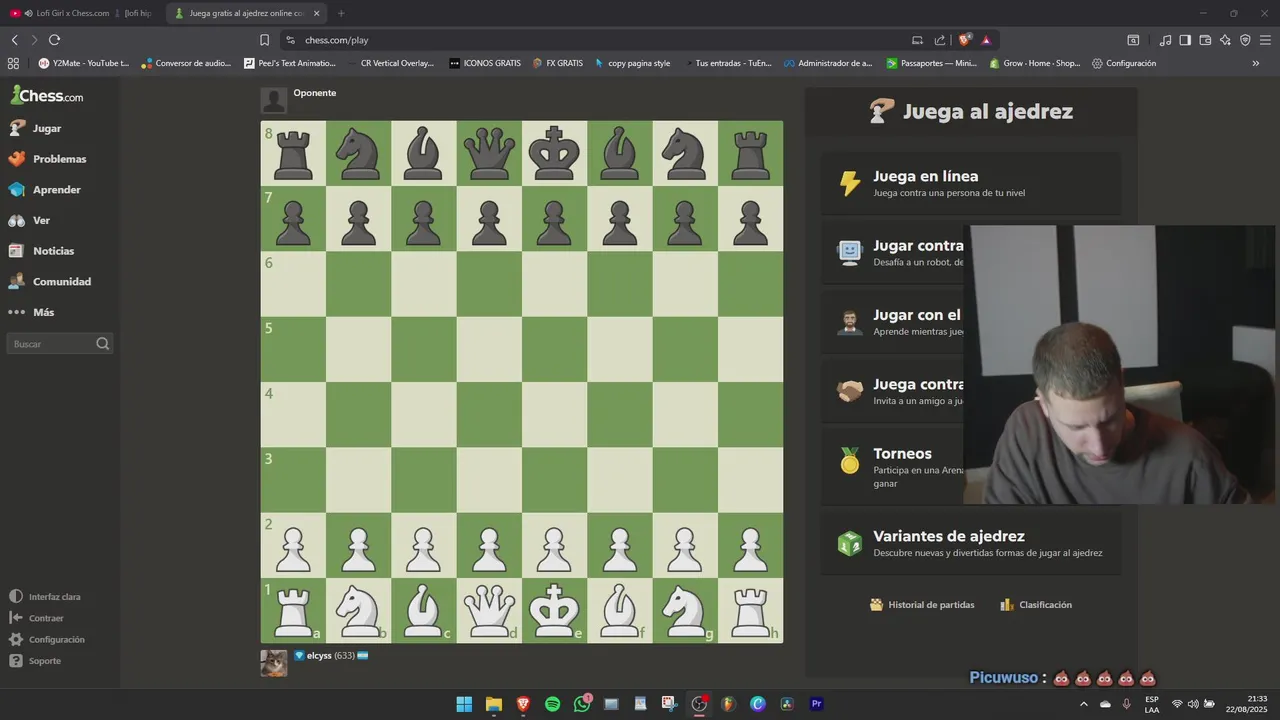Screen dimensions: 1280x720
Task: Open the Jugar menu in sidebar
Action: [47, 128]
